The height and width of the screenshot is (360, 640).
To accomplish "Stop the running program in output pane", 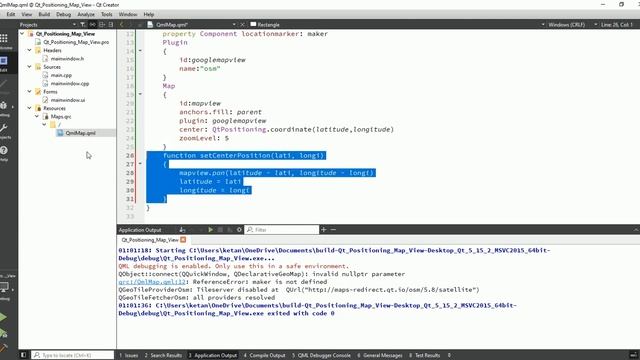I will [220, 230].
